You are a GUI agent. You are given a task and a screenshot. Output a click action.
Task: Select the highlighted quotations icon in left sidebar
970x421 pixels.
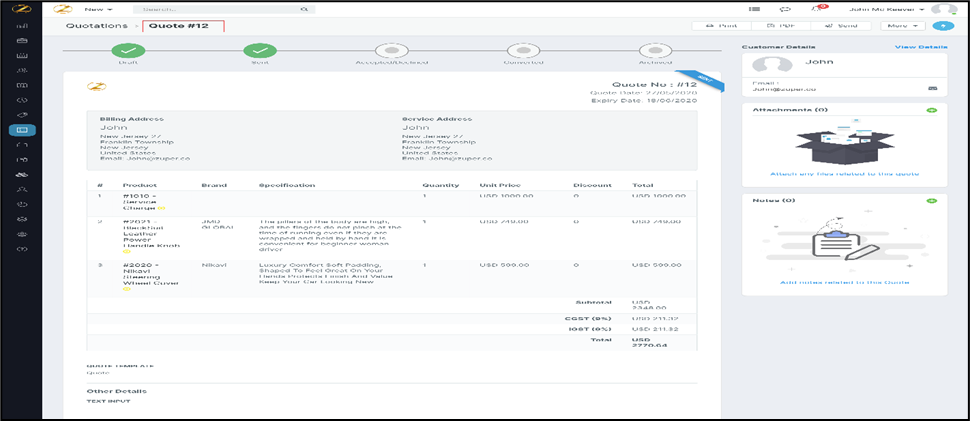click(x=22, y=130)
